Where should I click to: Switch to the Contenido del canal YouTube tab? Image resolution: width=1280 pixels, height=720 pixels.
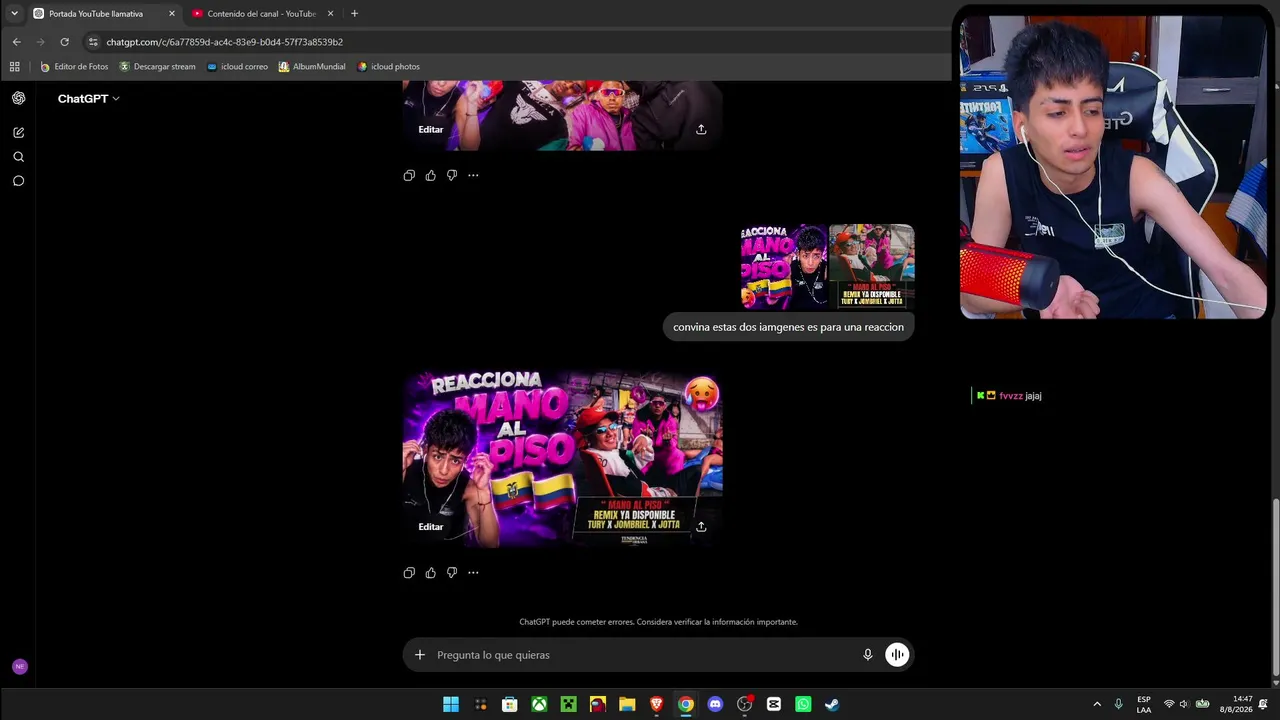pyautogui.click(x=261, y=14)
